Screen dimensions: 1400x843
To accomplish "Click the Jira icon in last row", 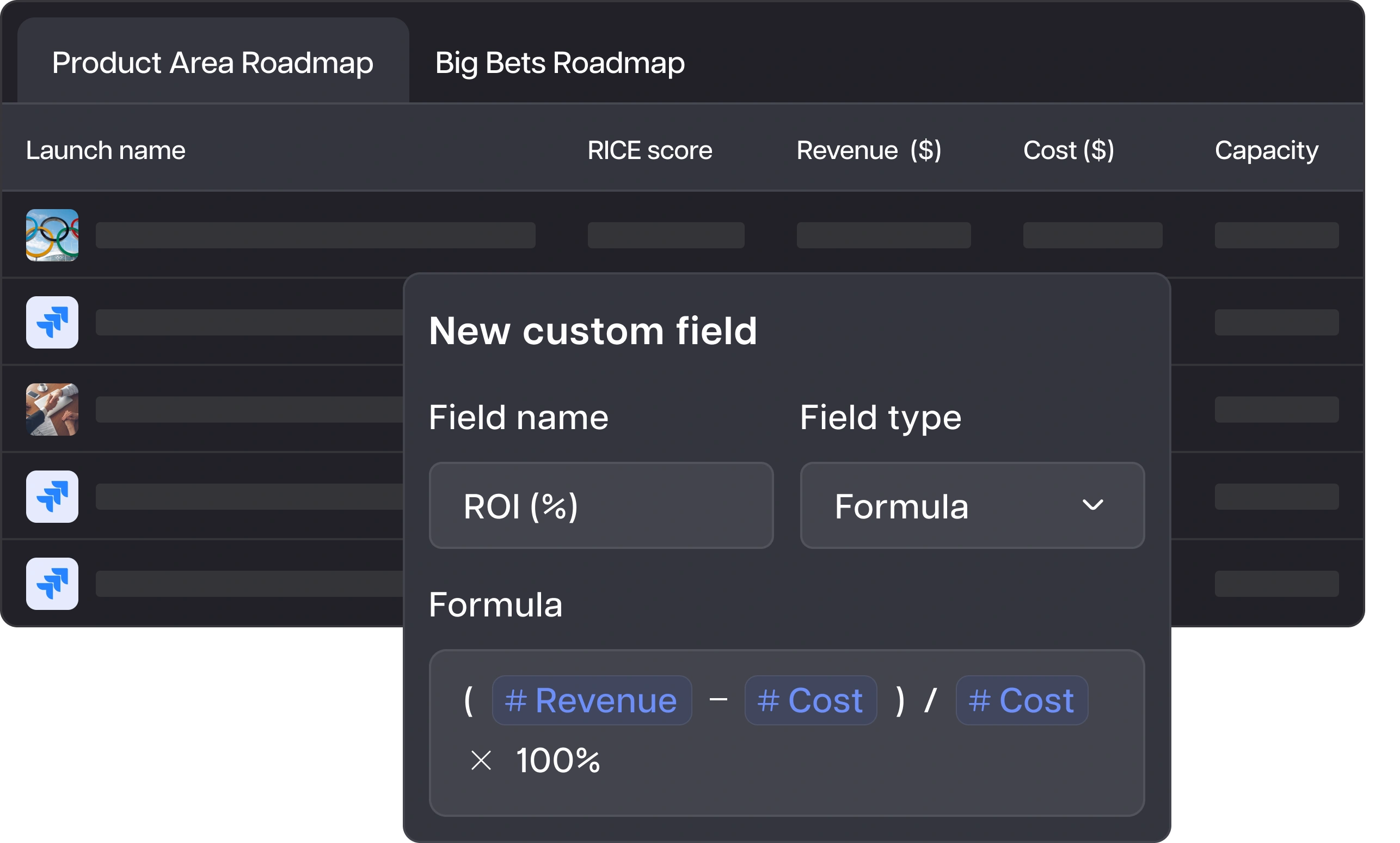I will point(52,583).
